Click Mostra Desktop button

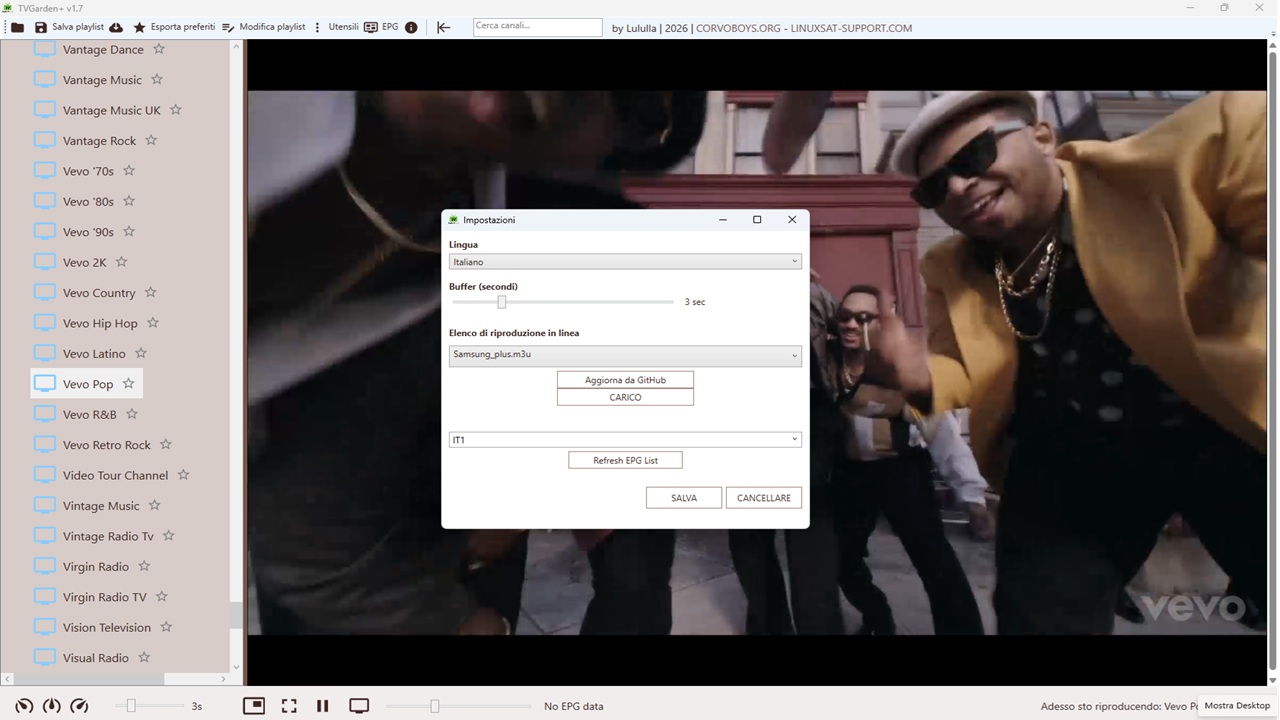[x=1237, y=706]
